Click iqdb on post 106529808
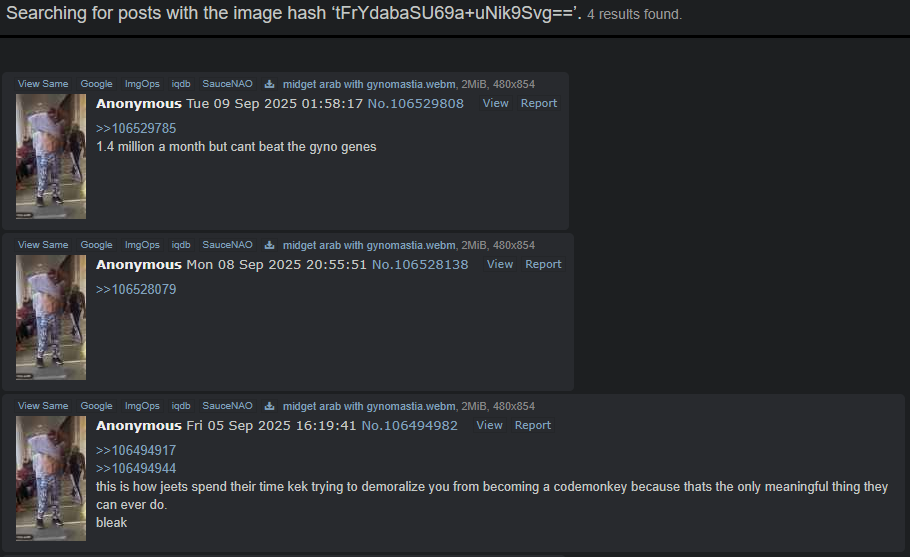 (181, 84)
